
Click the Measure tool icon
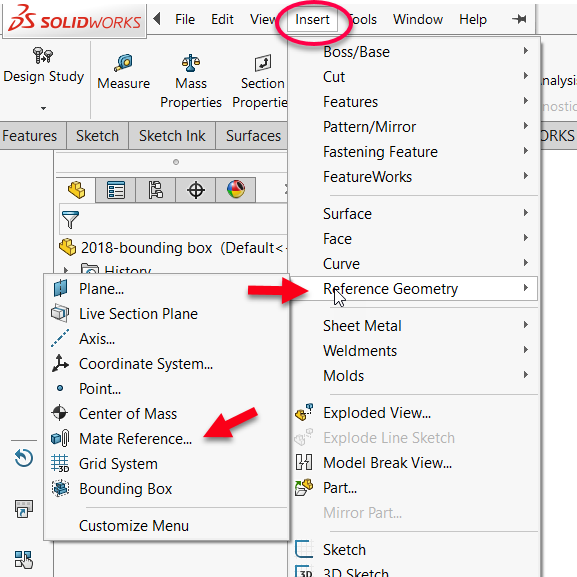click(124, 62)
